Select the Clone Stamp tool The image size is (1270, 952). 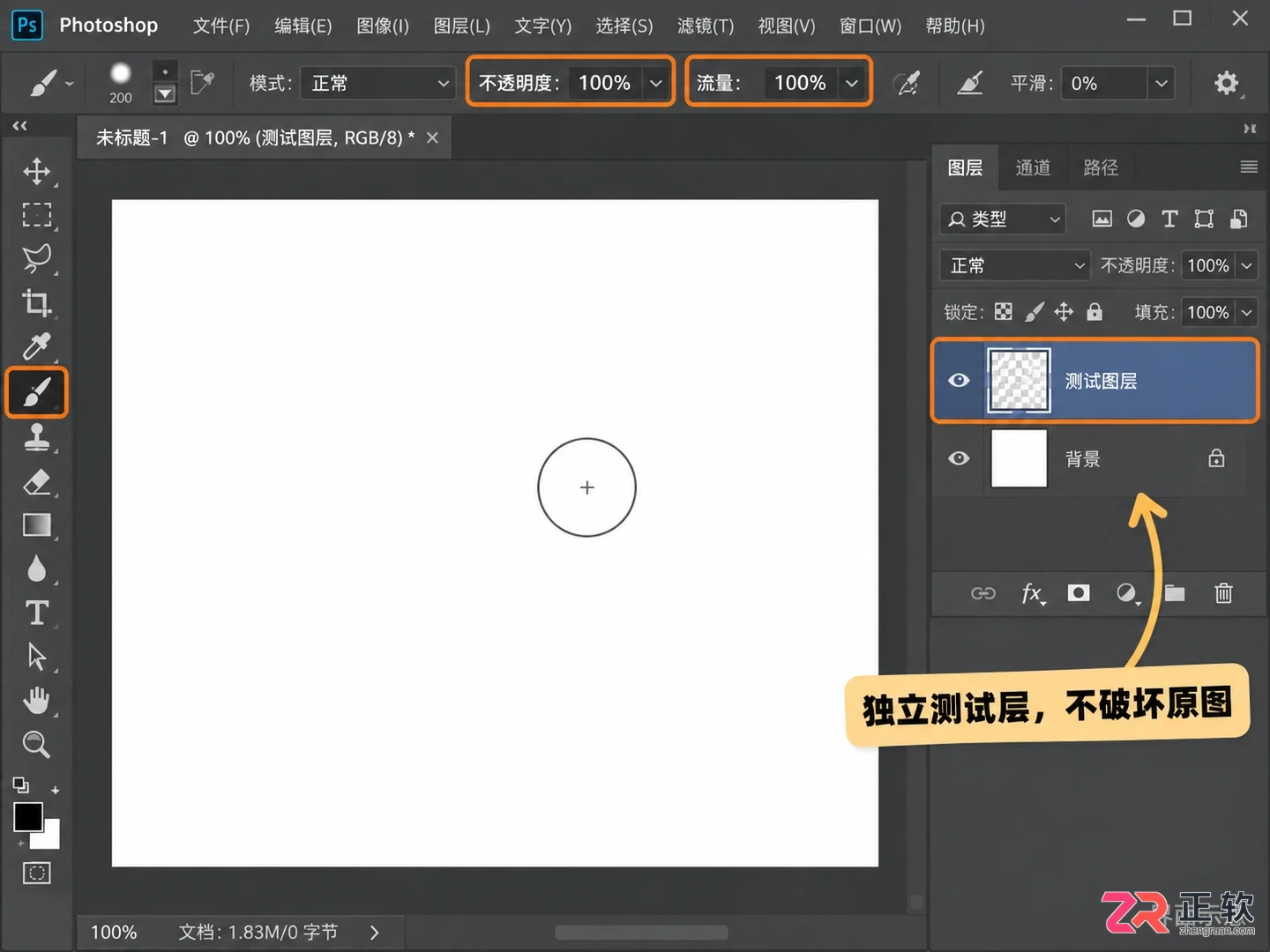pyautogui.click(x=36, y=437)
